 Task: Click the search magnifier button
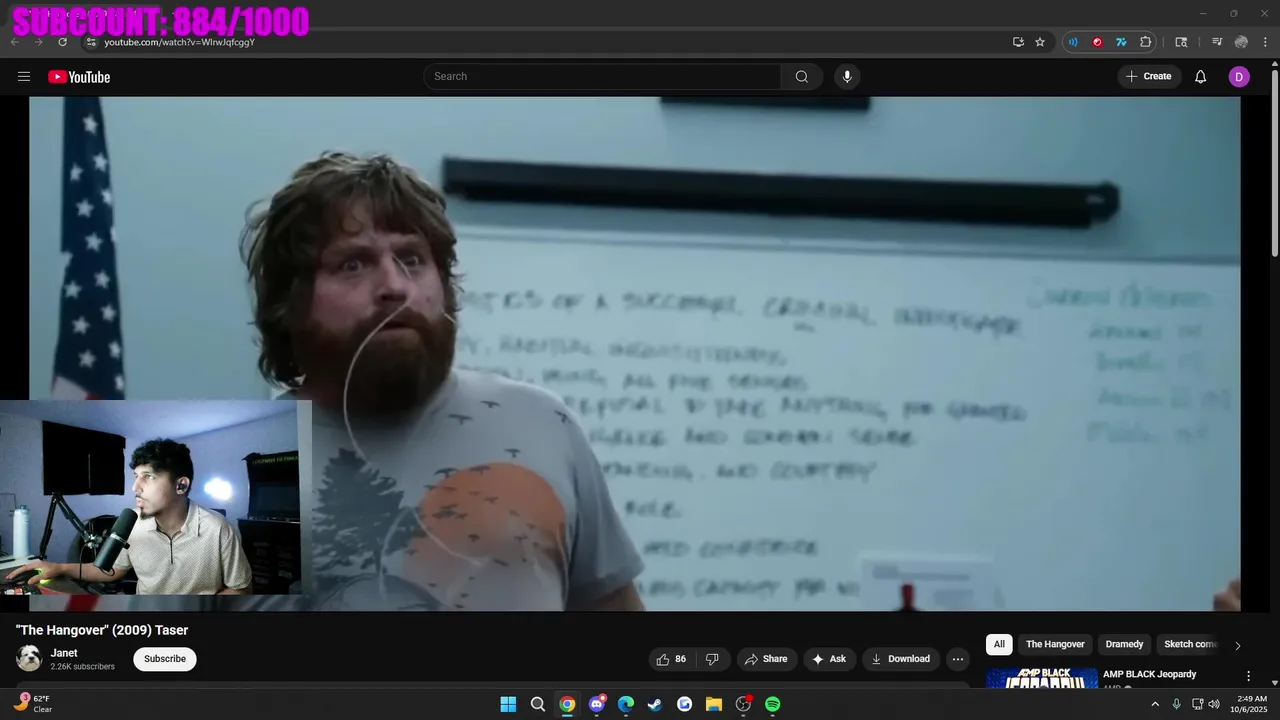(802, 77)
